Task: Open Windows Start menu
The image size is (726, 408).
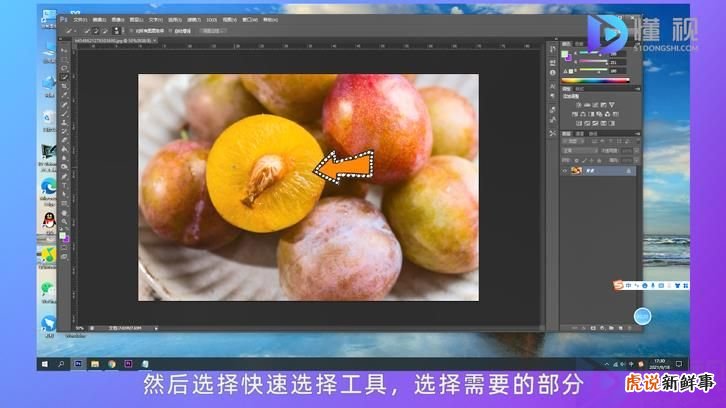Action: click(45, 364)
